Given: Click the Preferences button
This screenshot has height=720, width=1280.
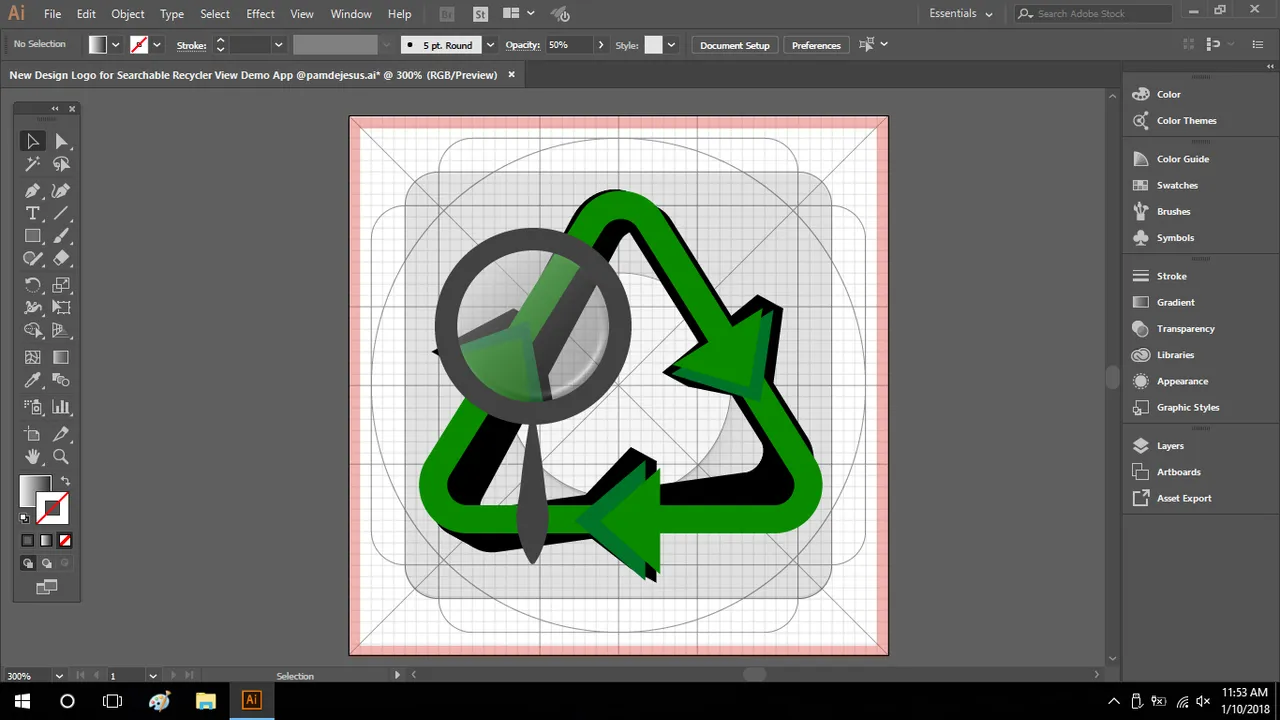Looking at the screenshot, I should click(x=816, y=45).
